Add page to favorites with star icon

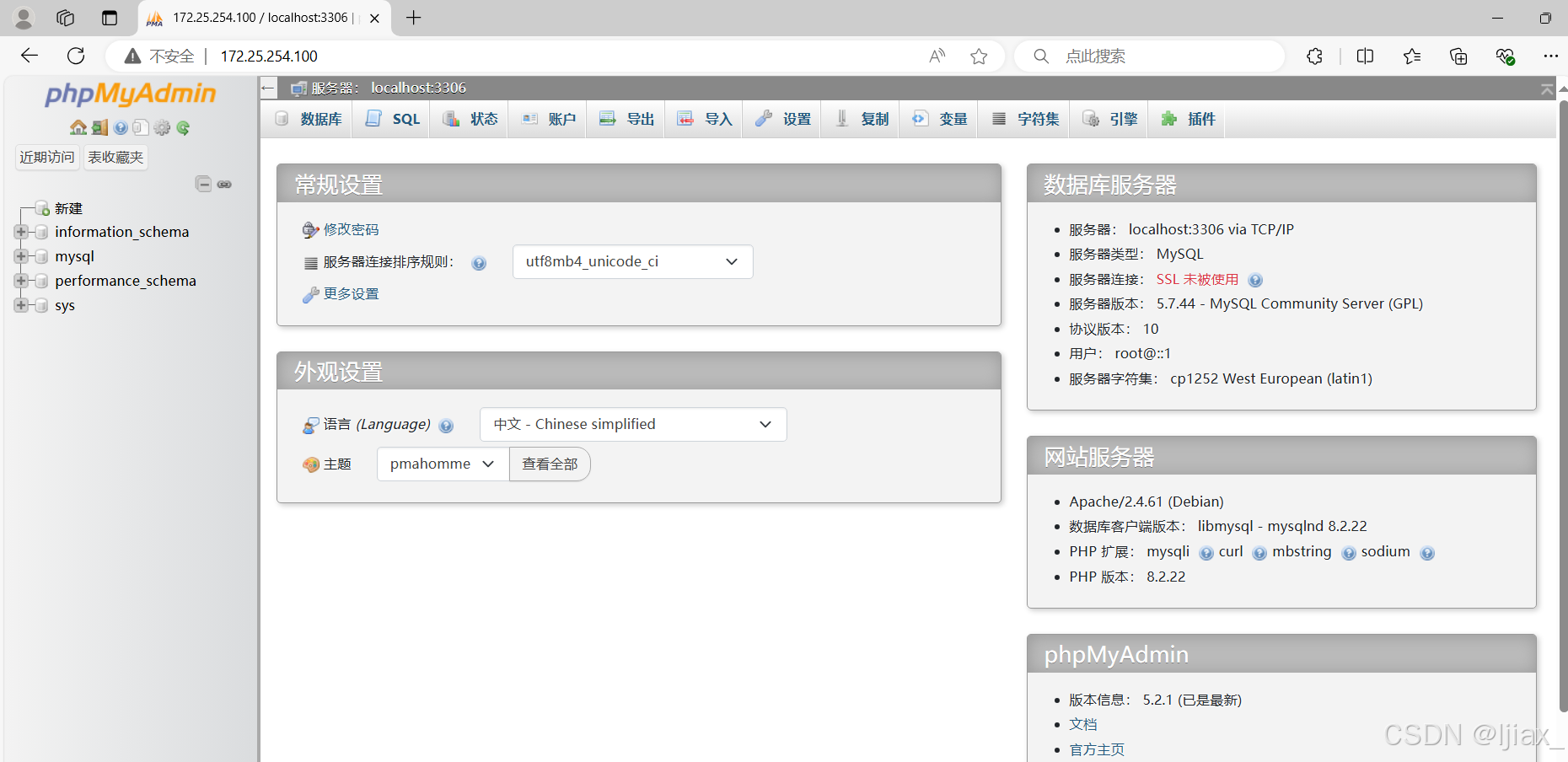tap(979, 56)
